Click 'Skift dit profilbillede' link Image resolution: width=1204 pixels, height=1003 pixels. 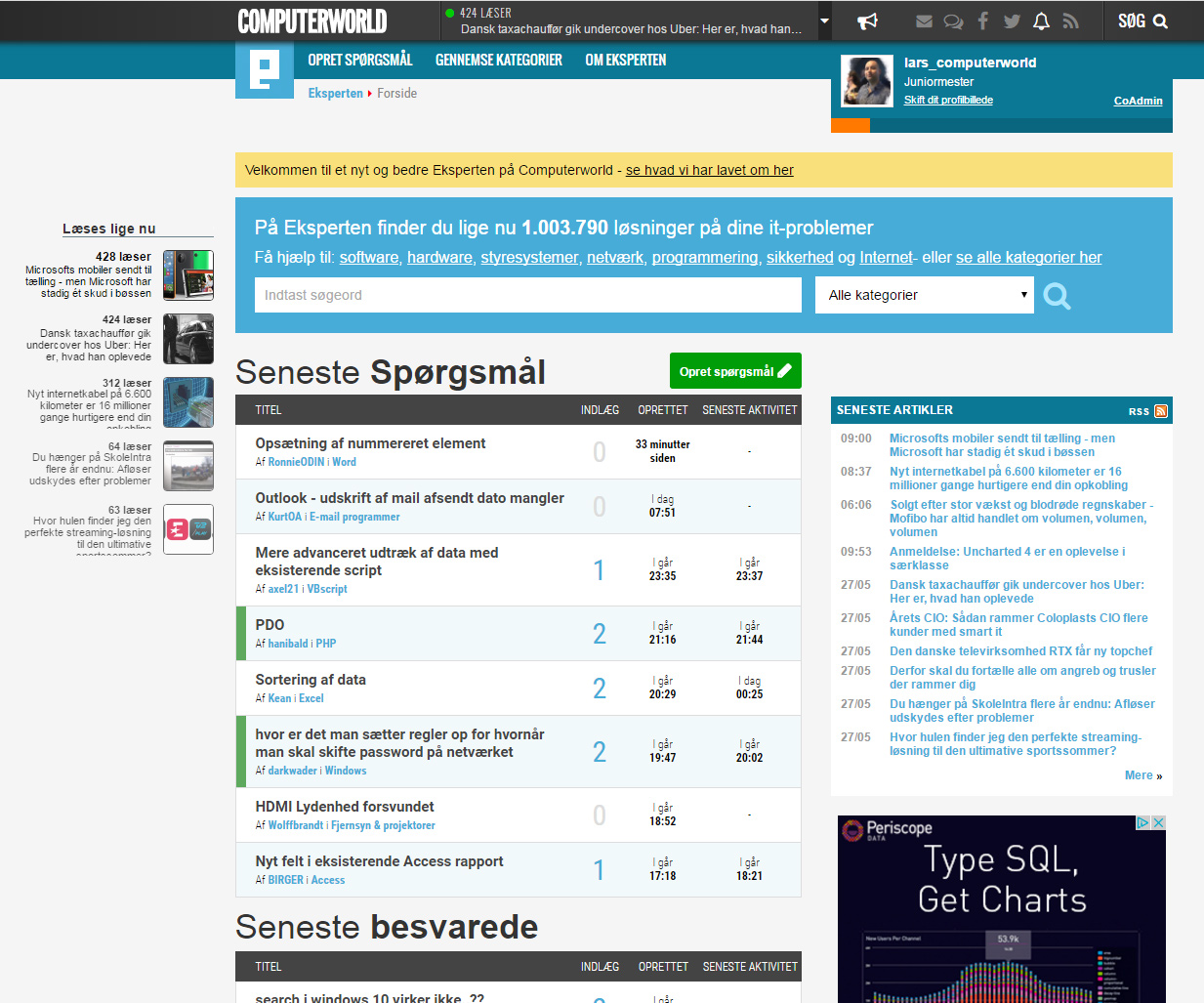click(947, 101)
